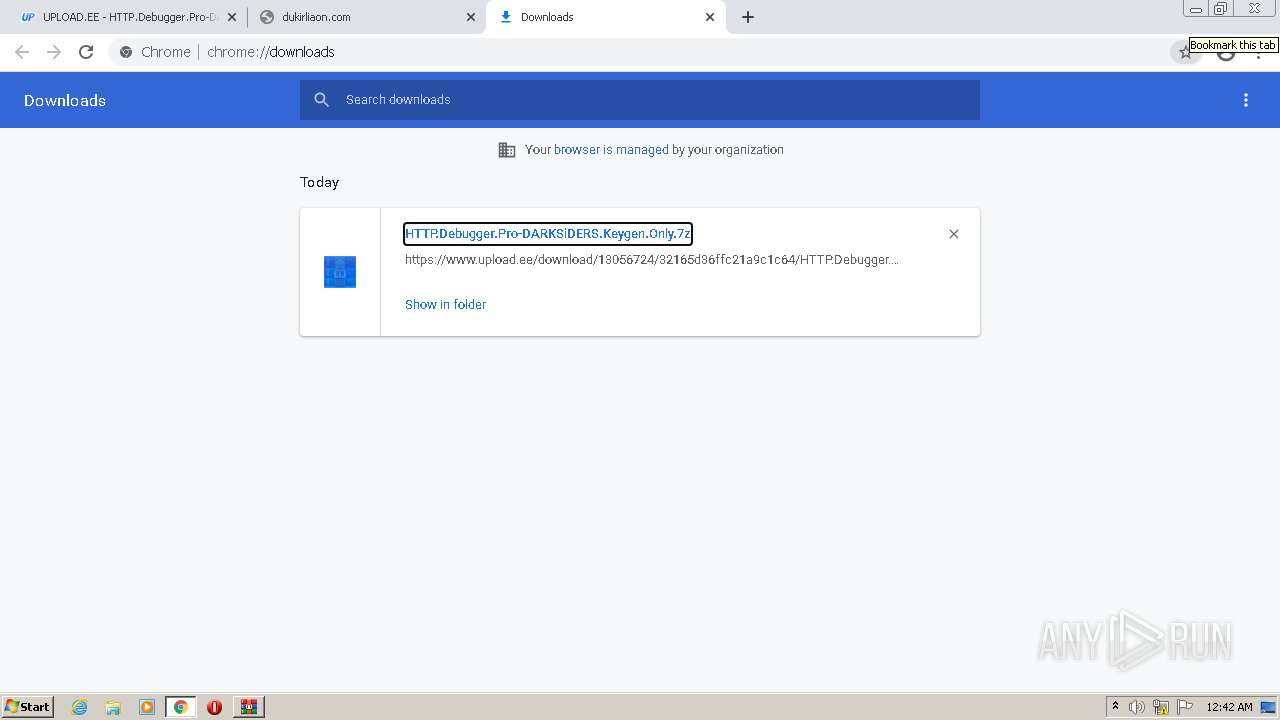Open a new tab with plus button
This screenshot has height=720, width=1280.
click(x=748, y=17)
